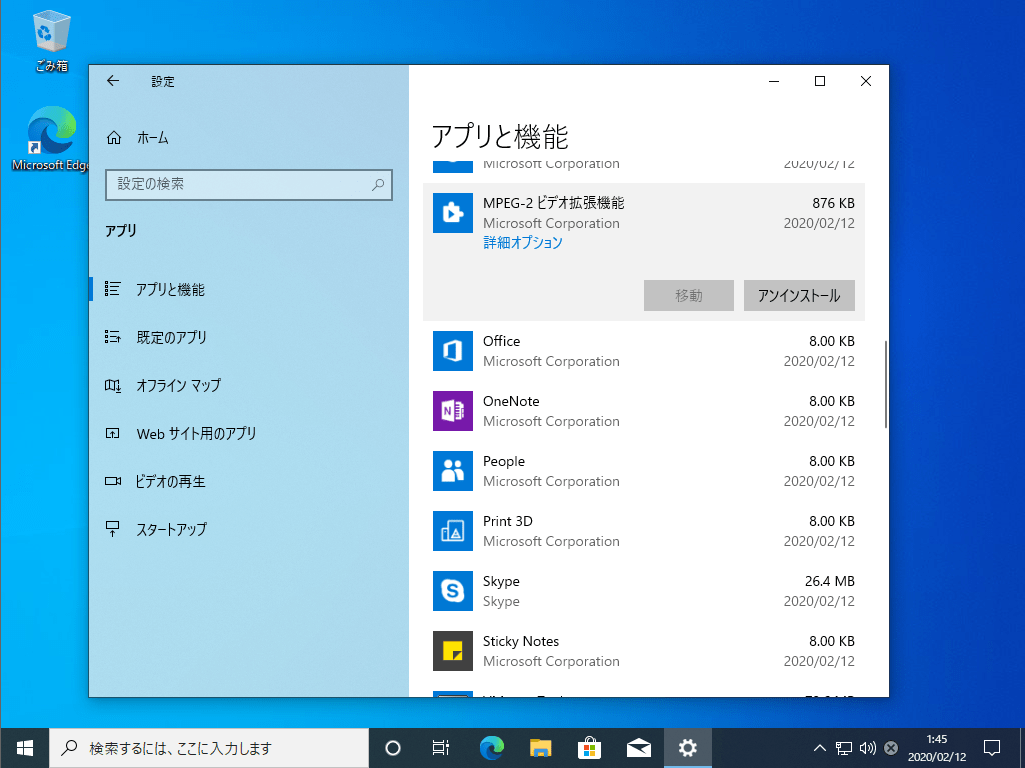The image size is (1025, 768).
Task: Click the Sticky Notes app icon
Action: pyautogui.click(x=452, y=651)
